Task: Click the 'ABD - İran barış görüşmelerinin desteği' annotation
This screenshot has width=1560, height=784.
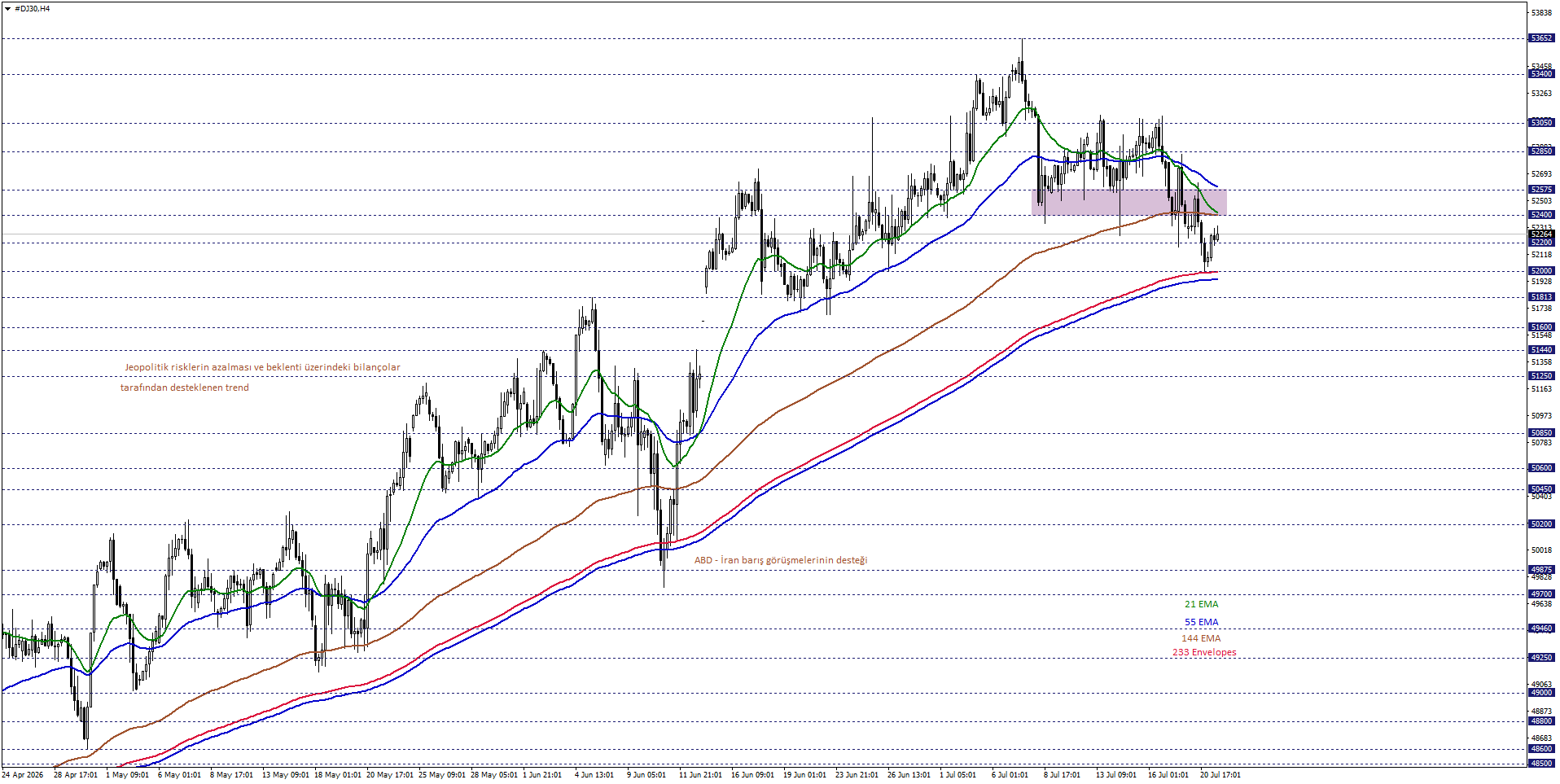Action: click(781, 560)
